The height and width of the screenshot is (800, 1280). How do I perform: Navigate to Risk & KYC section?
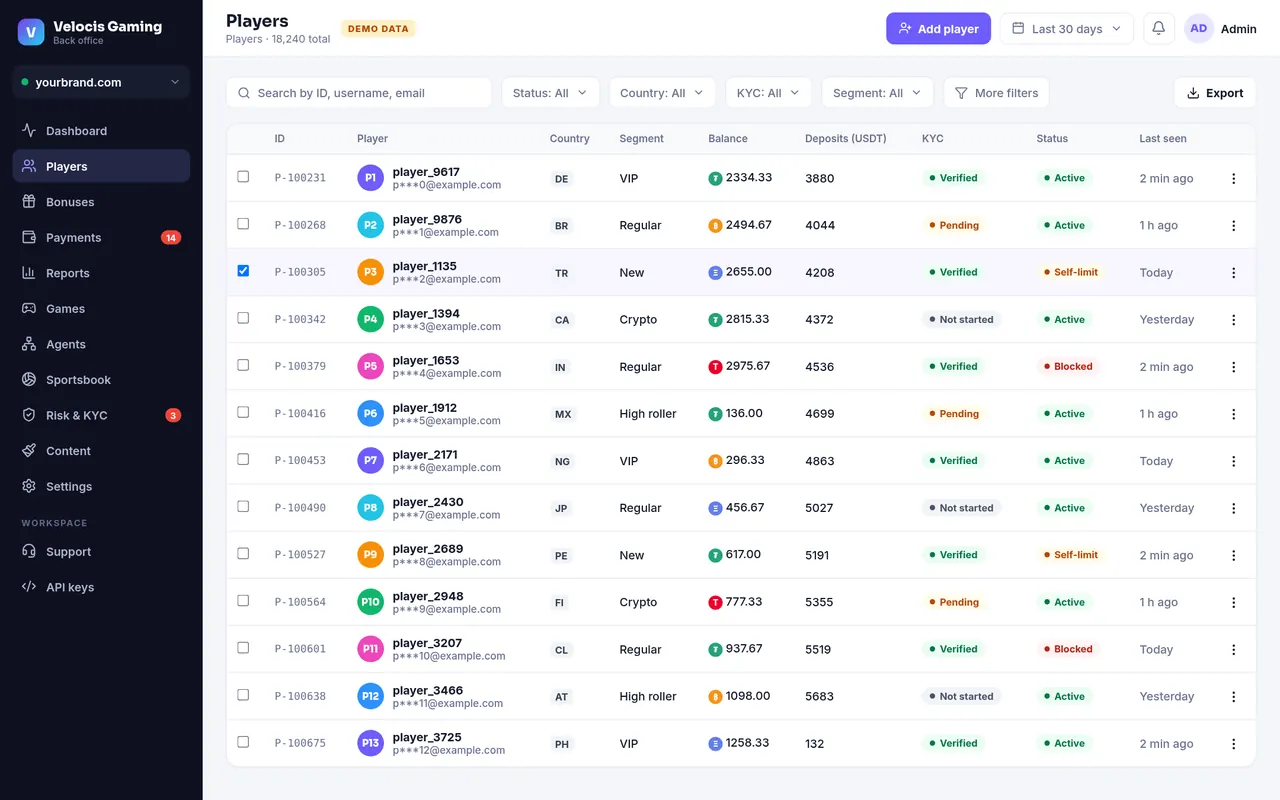point(101,415)
